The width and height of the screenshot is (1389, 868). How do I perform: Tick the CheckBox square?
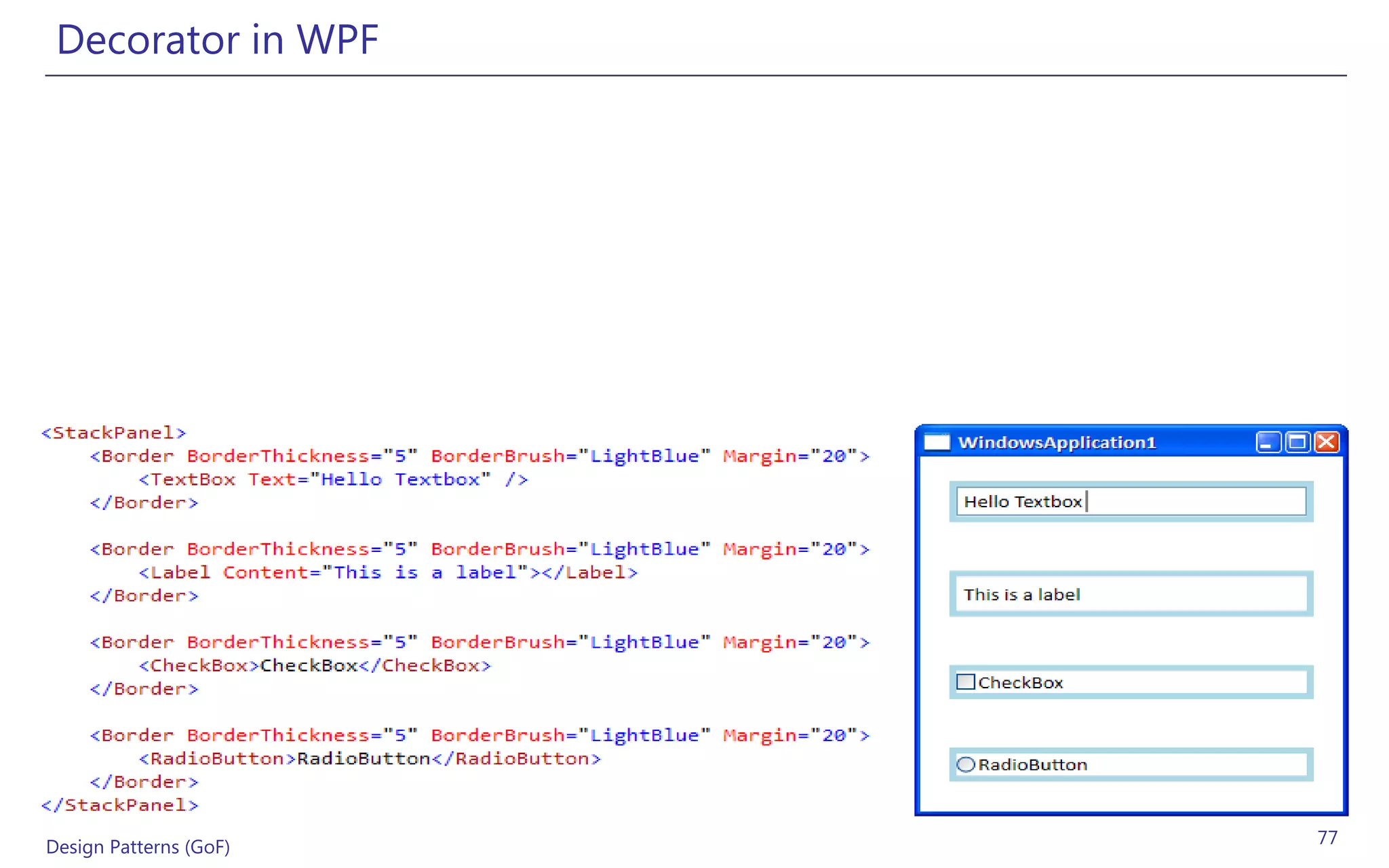pos(965,682)
